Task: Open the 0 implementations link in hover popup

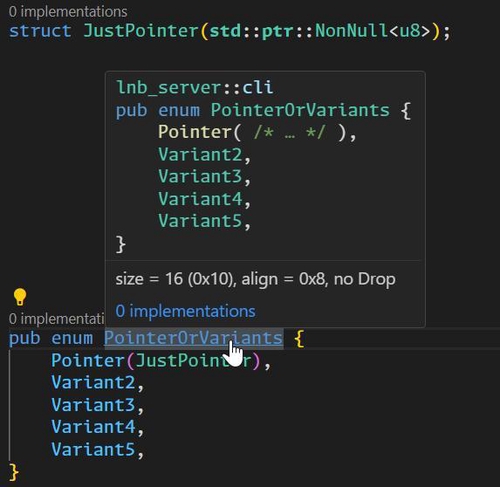Action: (x=185, y=311)
